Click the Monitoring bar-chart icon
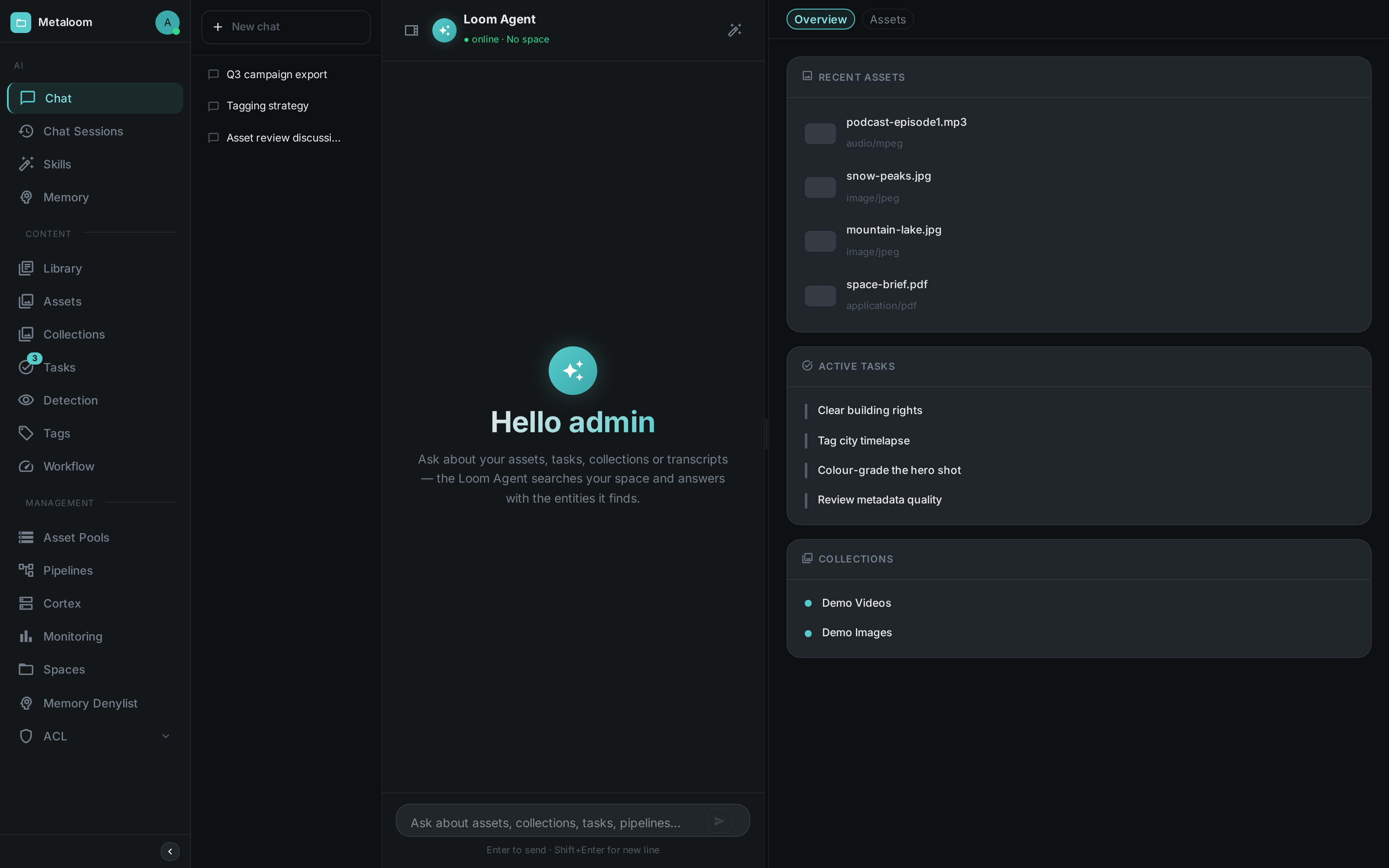Image resolution: width=1389 pixels, height=868 pixels. [26, 637]
